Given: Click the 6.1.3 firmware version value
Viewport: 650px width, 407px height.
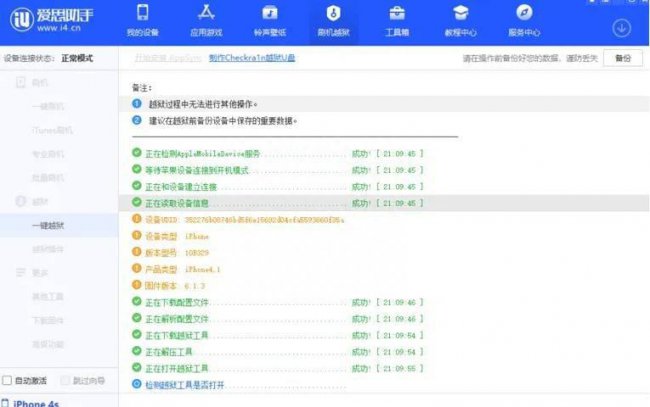Looking at the screenshot, I should [x=195, y=286].
